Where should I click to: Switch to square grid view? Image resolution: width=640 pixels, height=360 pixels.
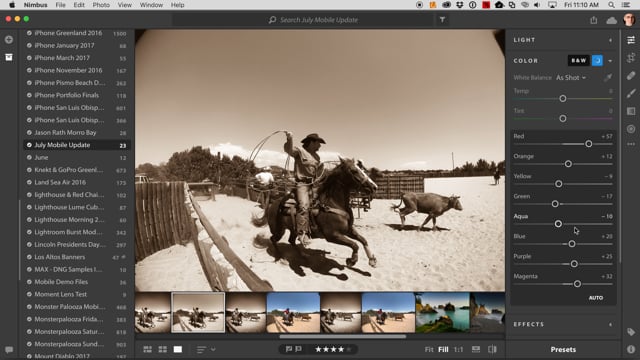[x=162, y=349]
